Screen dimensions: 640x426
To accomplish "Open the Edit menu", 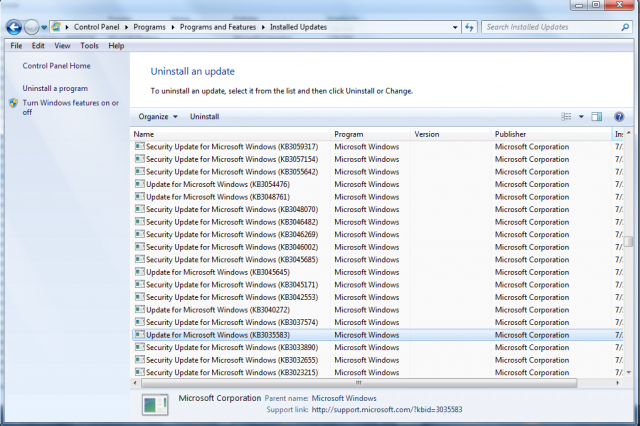I will click(x=38, y=46).
